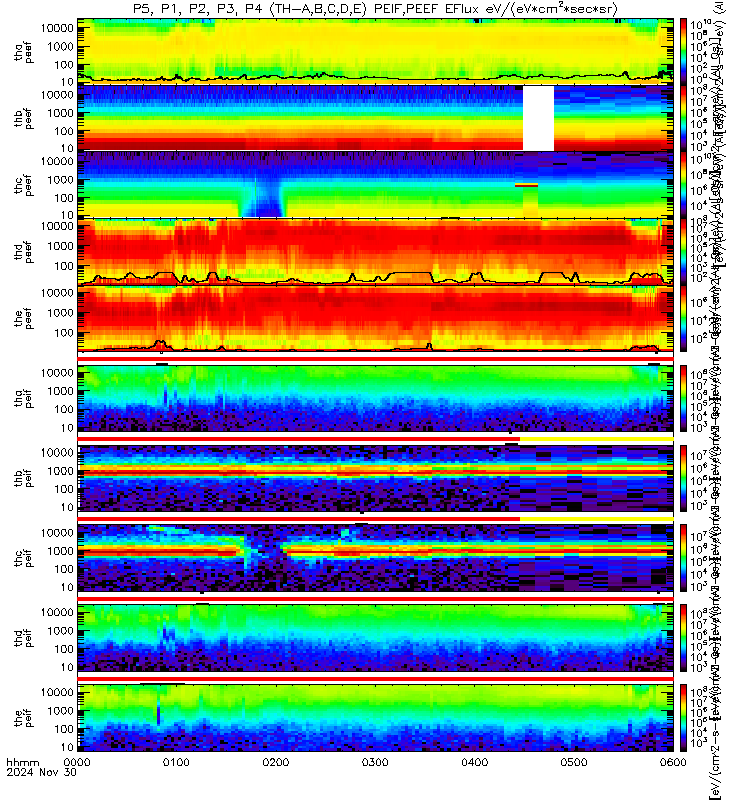The image size is (750, 800).
Task: Click the 'hhmm' axis unit label
Action: click(x=22, y=763)
